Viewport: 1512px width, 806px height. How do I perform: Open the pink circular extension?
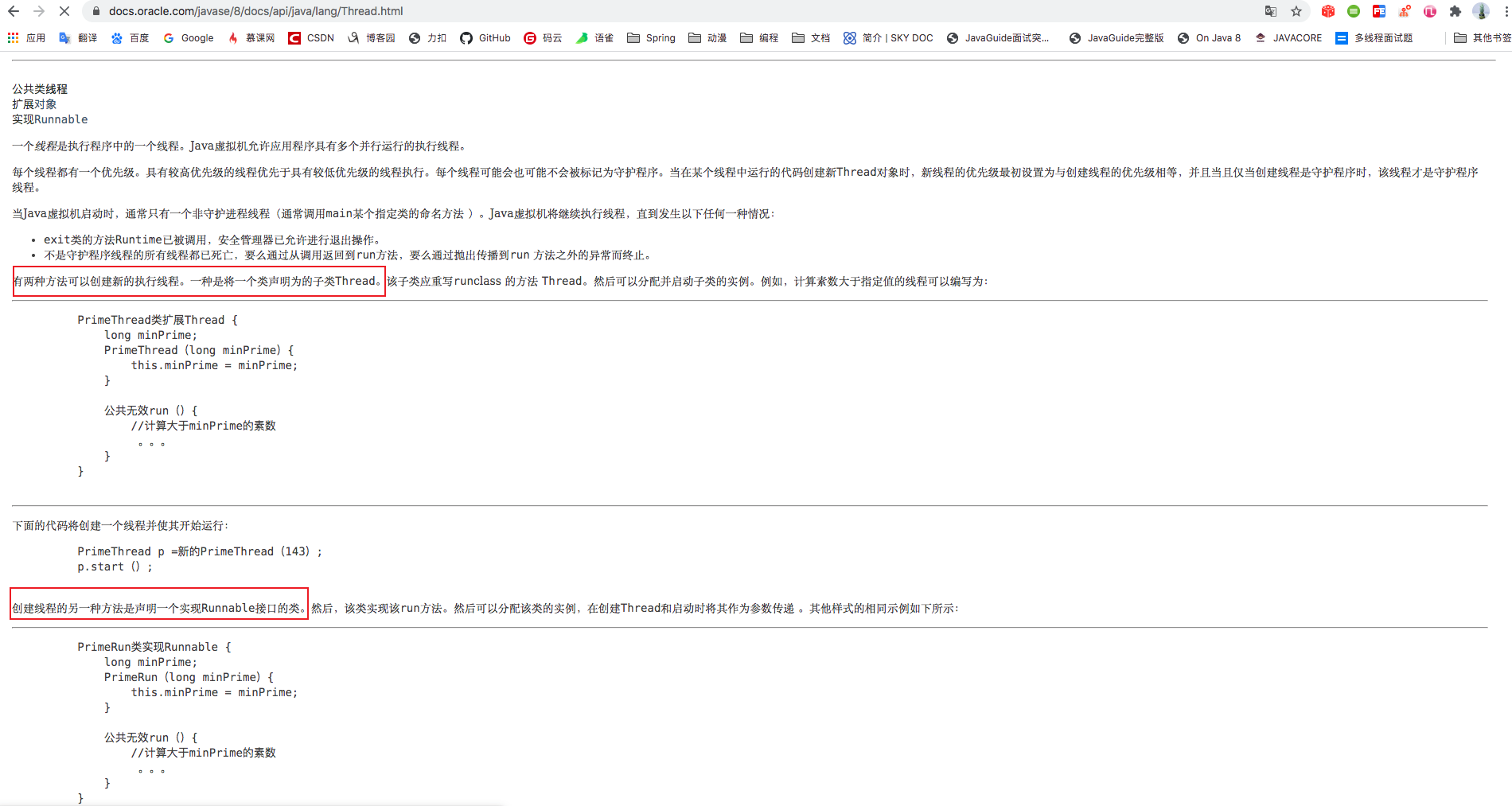[1430, 11]
